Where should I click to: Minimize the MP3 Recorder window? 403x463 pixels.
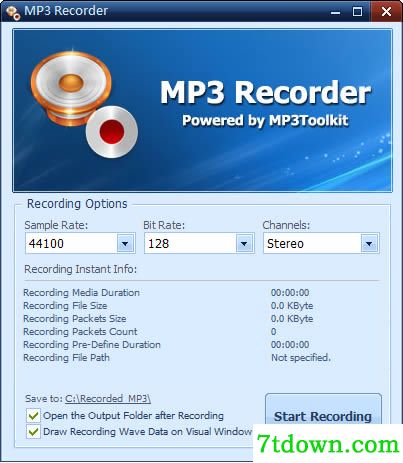(336, 12)
